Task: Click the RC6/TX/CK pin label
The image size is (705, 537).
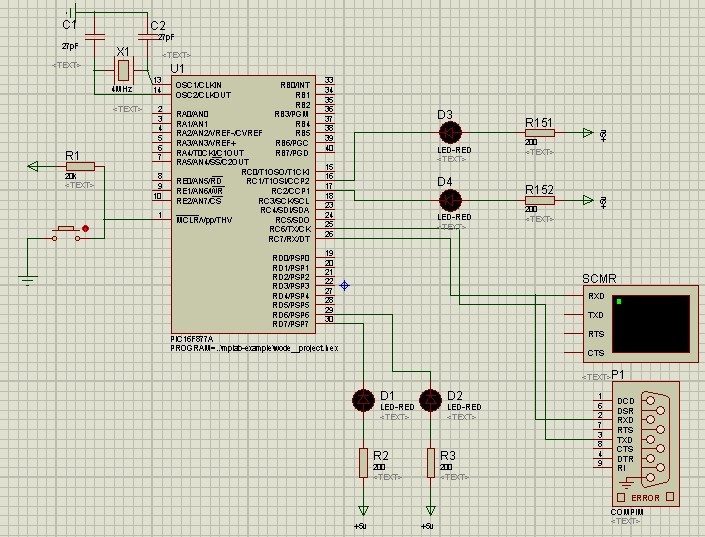Action: pos(290,229)
